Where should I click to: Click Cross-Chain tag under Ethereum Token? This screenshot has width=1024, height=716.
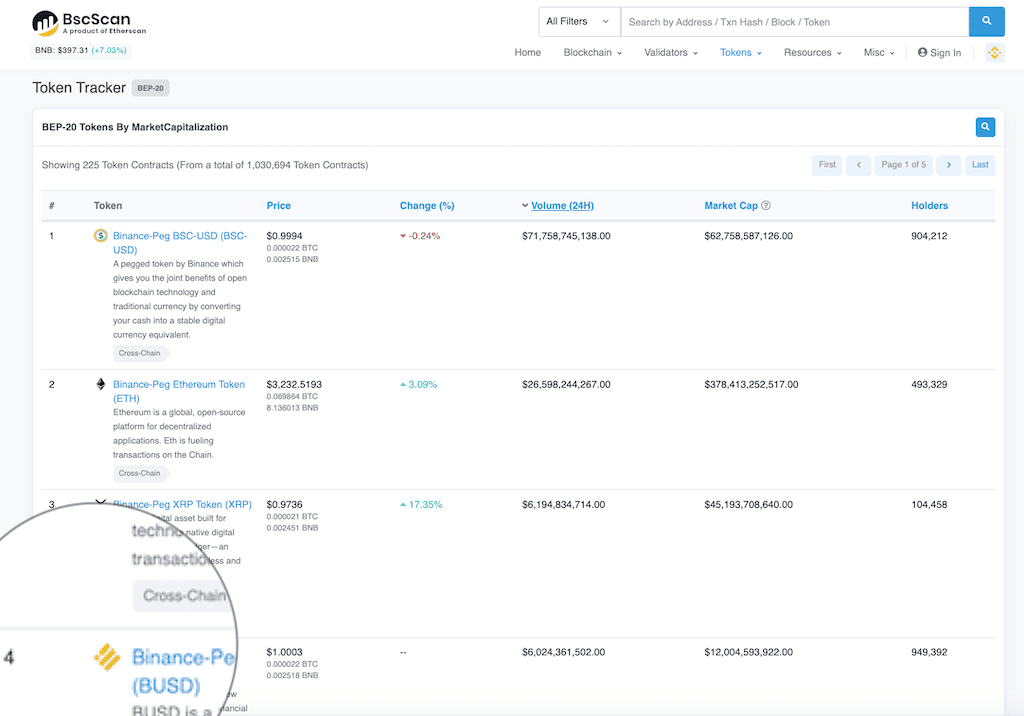pos(141,473)
